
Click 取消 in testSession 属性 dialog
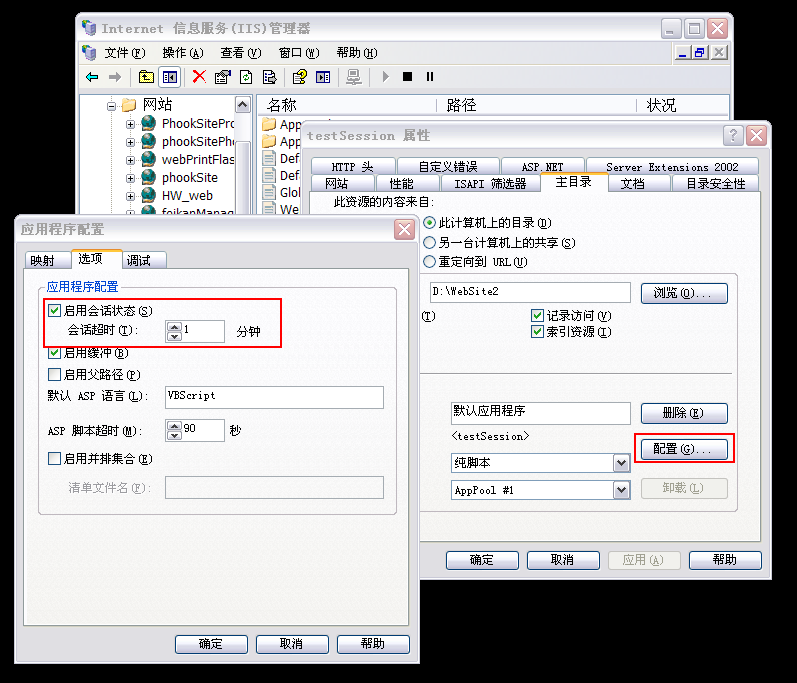pyautogui.click(x=563, y=560)
